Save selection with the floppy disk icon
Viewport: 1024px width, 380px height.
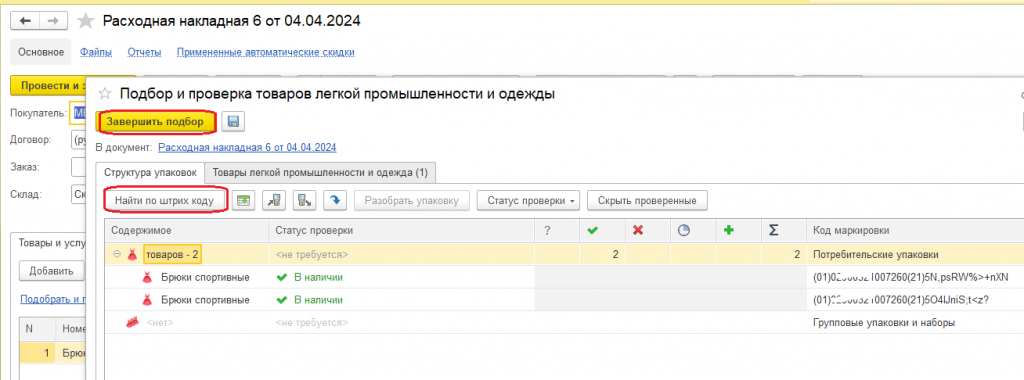(x=232, y=121)
